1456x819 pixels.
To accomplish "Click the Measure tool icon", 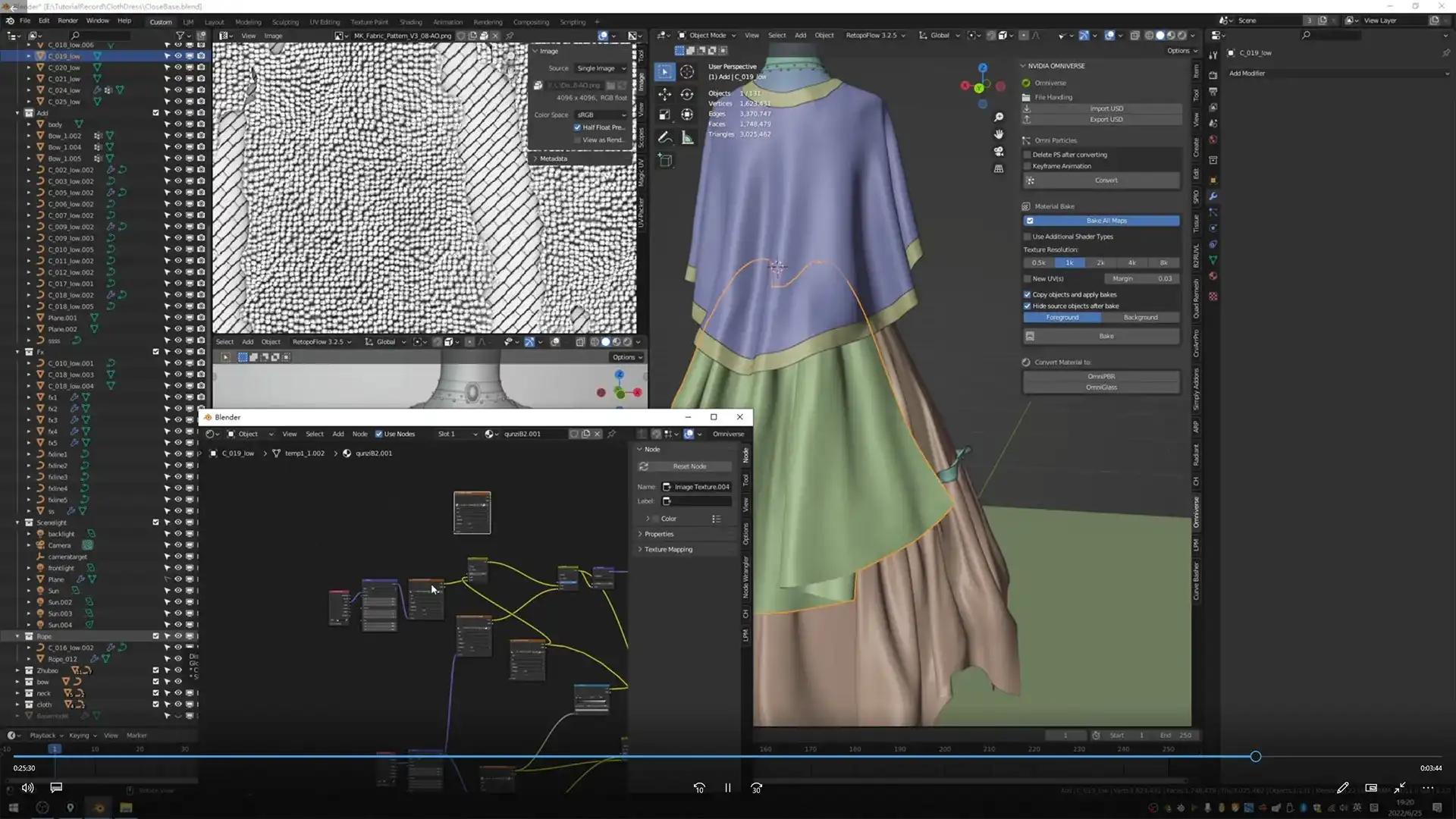I will (687, 137).
